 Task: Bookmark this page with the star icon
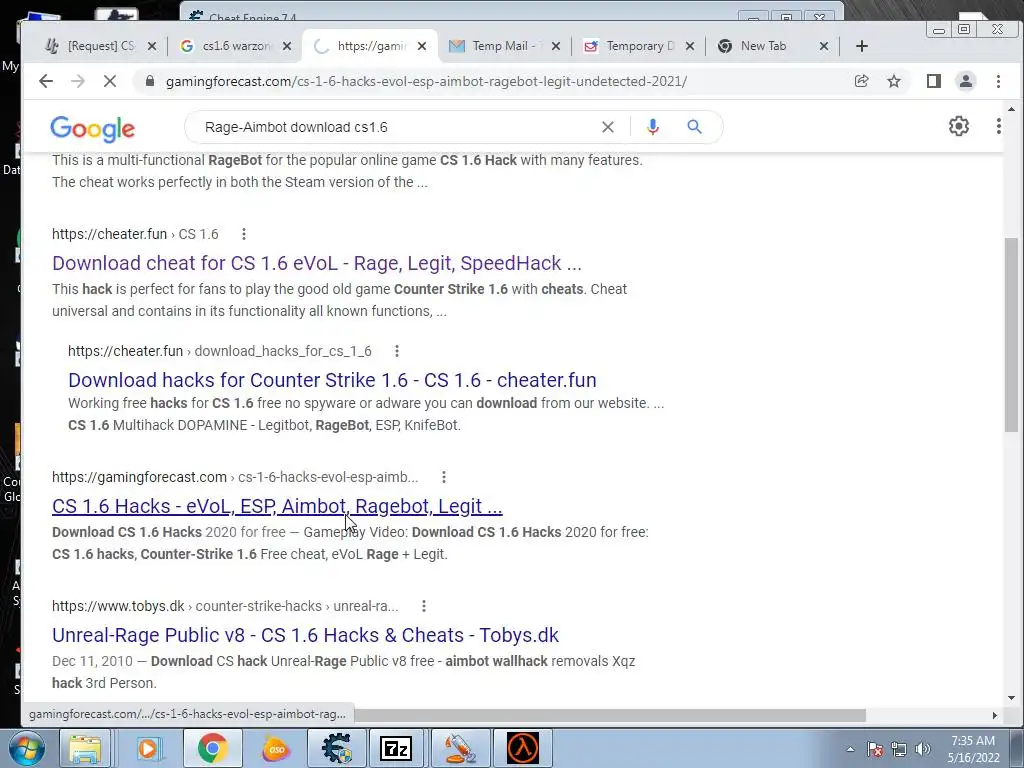click(894, 81)
